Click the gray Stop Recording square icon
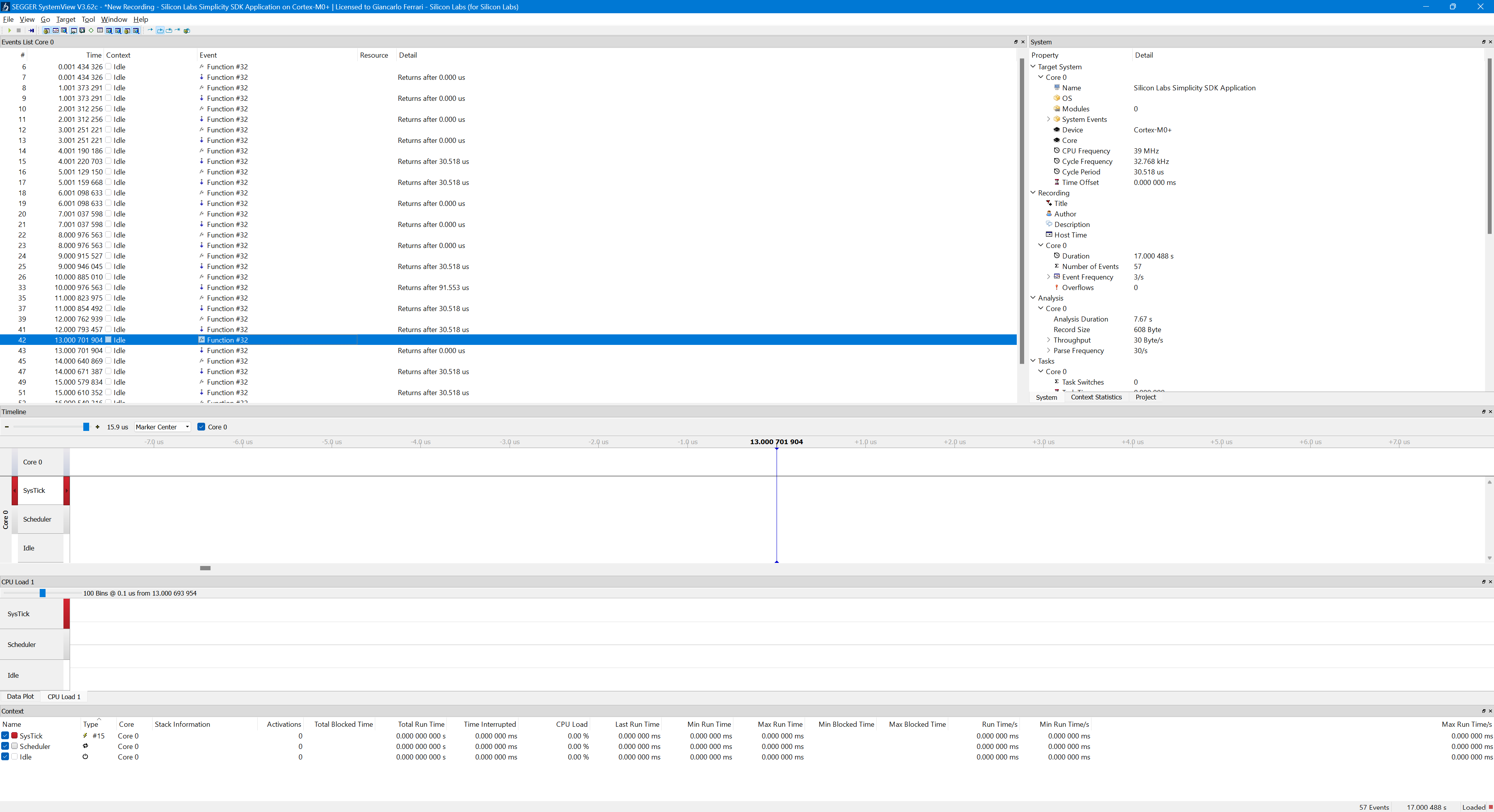Image resolution: width=1494 pixels, height=812 pixels. pyautogui.click(x=19, y=31)
